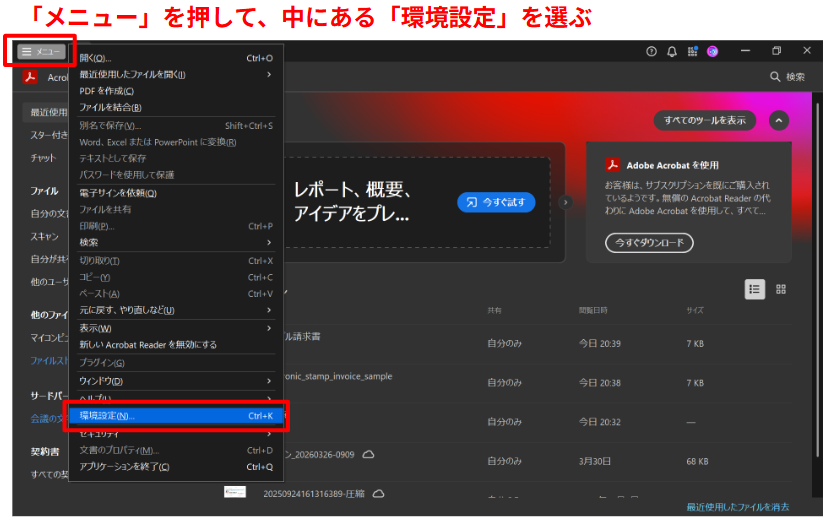Switch to list view icon
The width and height of the screenshot is (830, 522).
(x=754, y=289)
